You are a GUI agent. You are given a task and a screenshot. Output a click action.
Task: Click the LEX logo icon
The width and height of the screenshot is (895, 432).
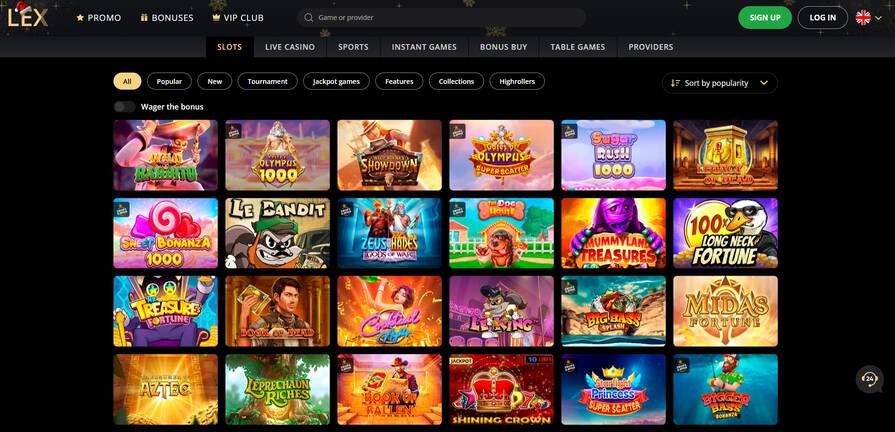point(27,15)
